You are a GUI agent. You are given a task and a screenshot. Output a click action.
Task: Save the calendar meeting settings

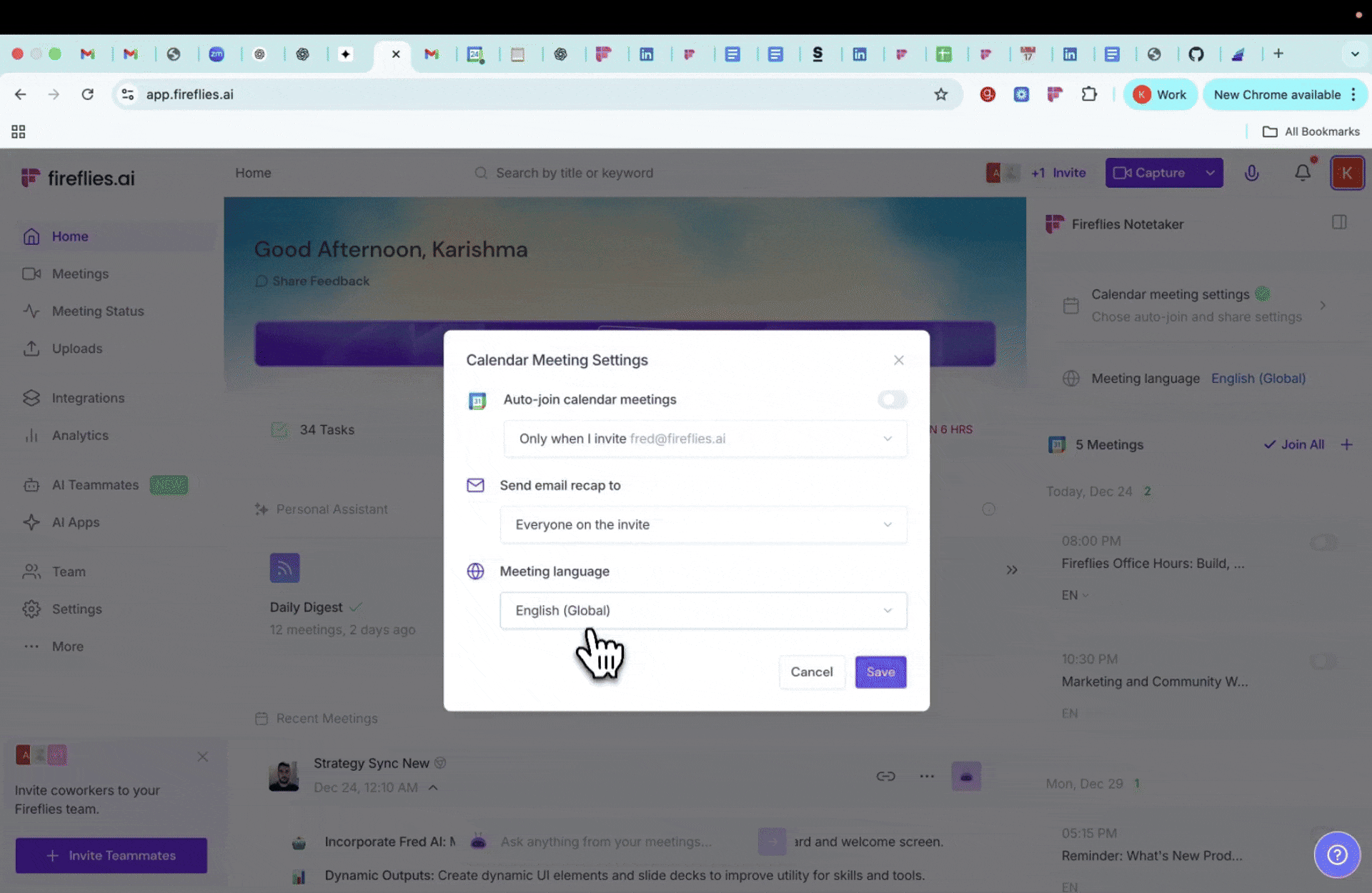[880, 672]
